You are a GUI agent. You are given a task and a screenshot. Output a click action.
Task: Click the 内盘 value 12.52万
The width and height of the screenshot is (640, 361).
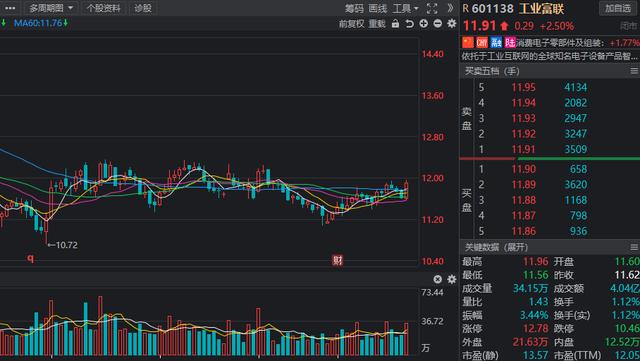tap(622, 342)
